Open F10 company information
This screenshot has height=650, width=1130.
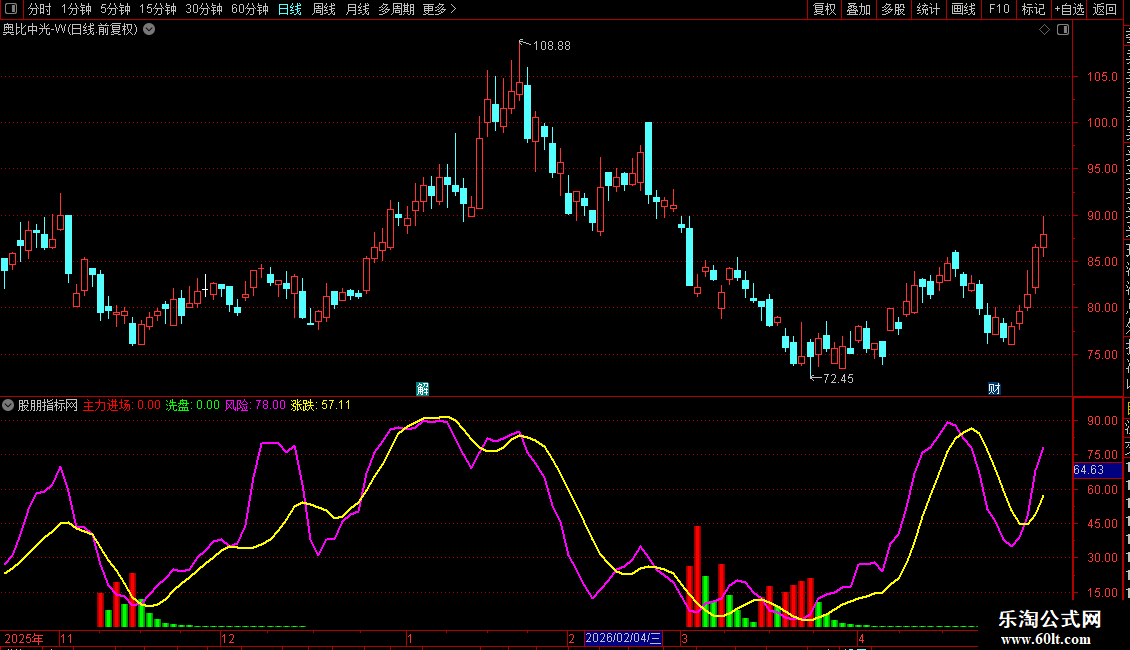click(x=999, y=9)
